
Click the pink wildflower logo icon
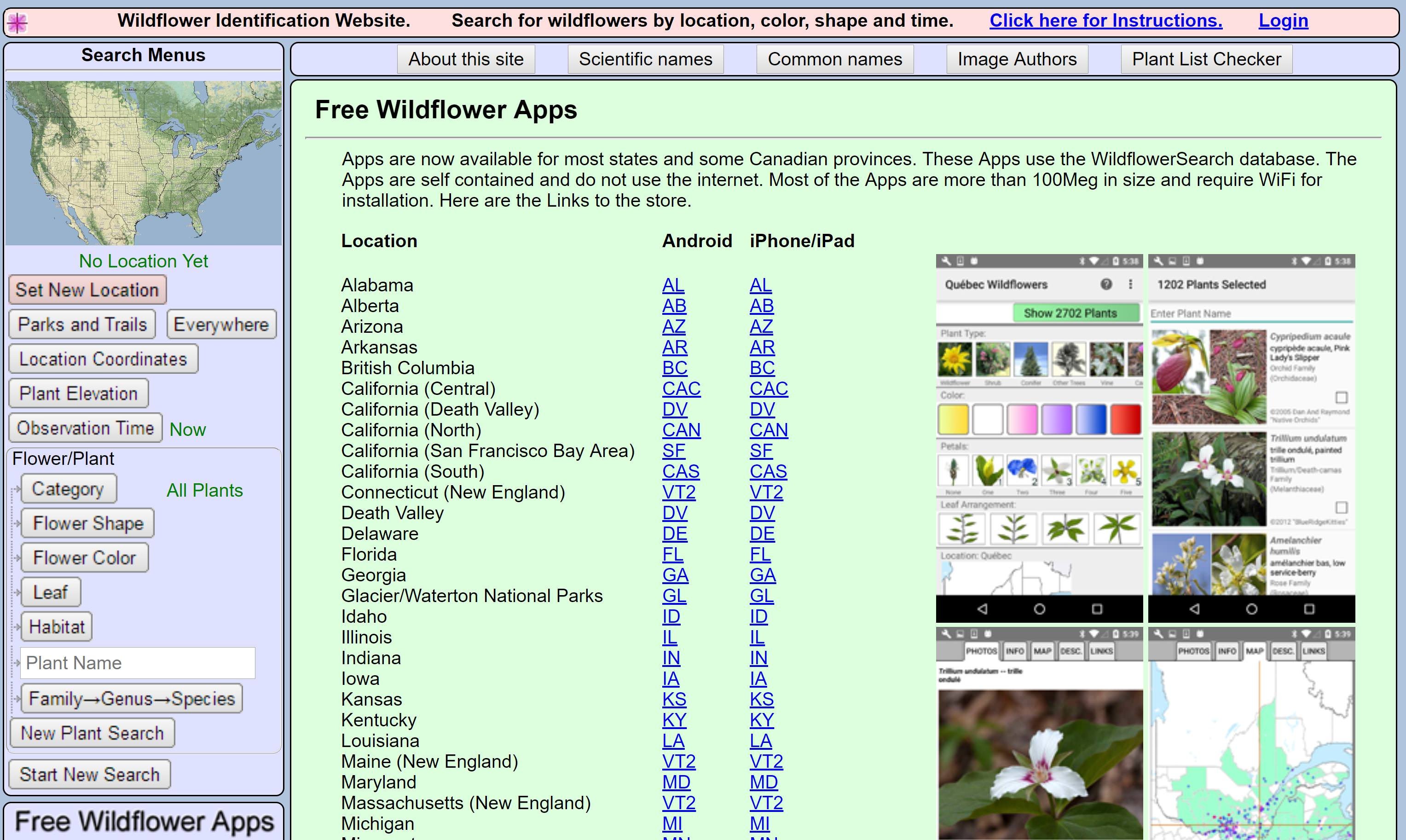pyautogui.click(x=17, y=22)
